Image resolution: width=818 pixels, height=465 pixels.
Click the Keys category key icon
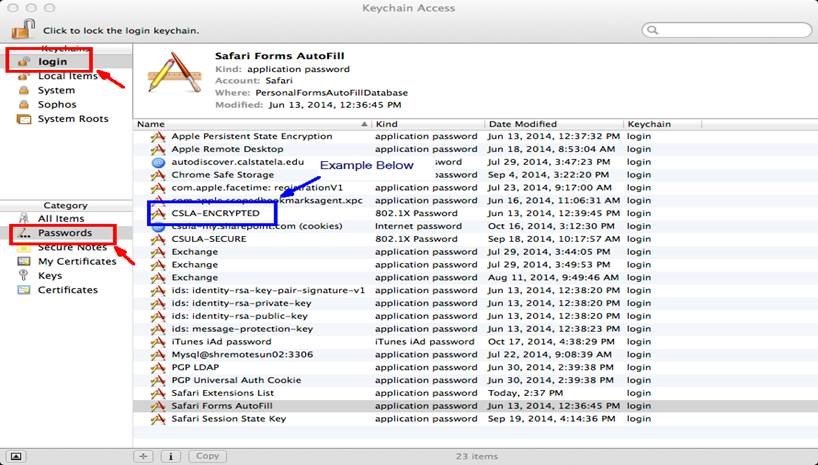[23, 276]
